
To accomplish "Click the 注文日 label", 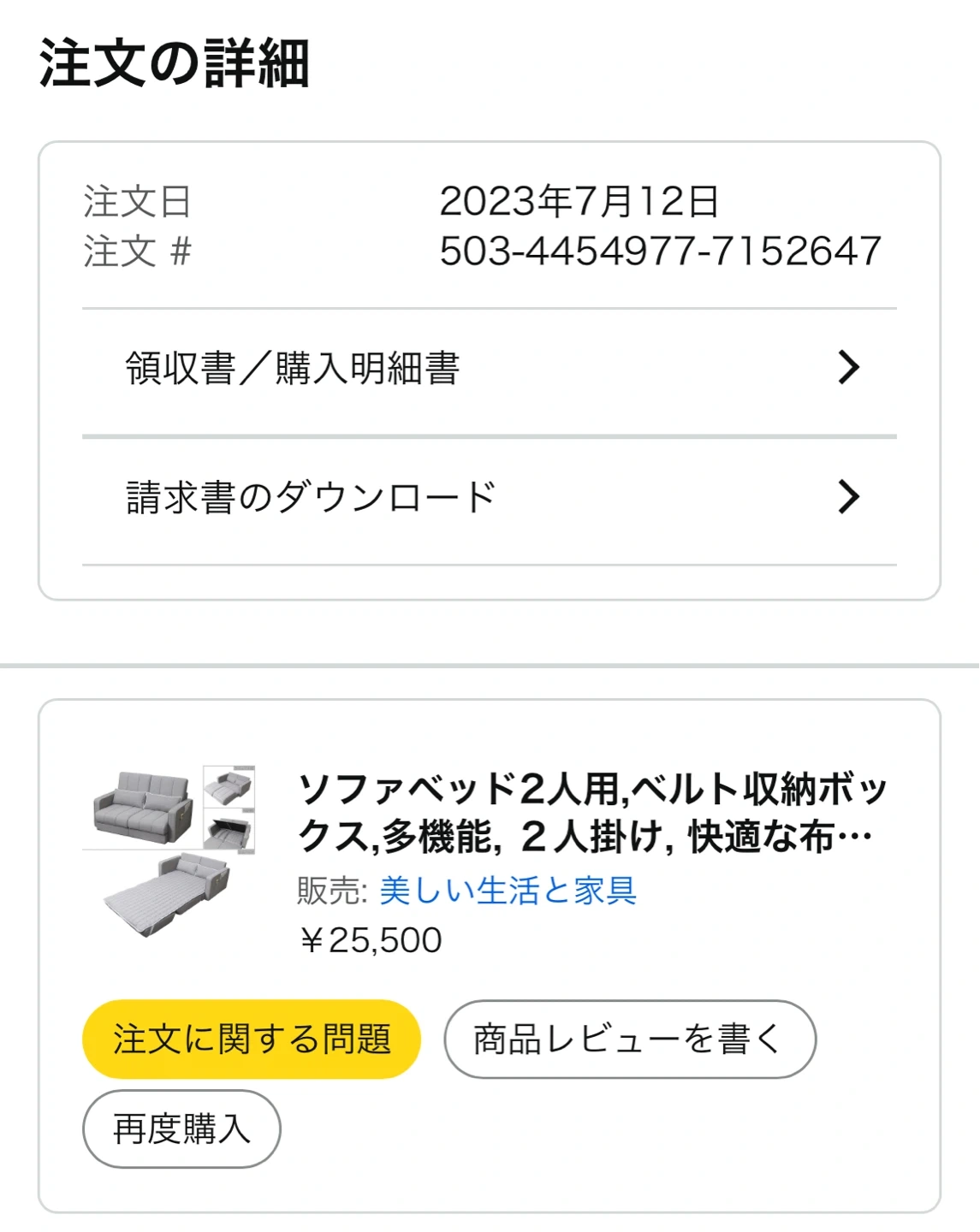I will click(137, 202).
